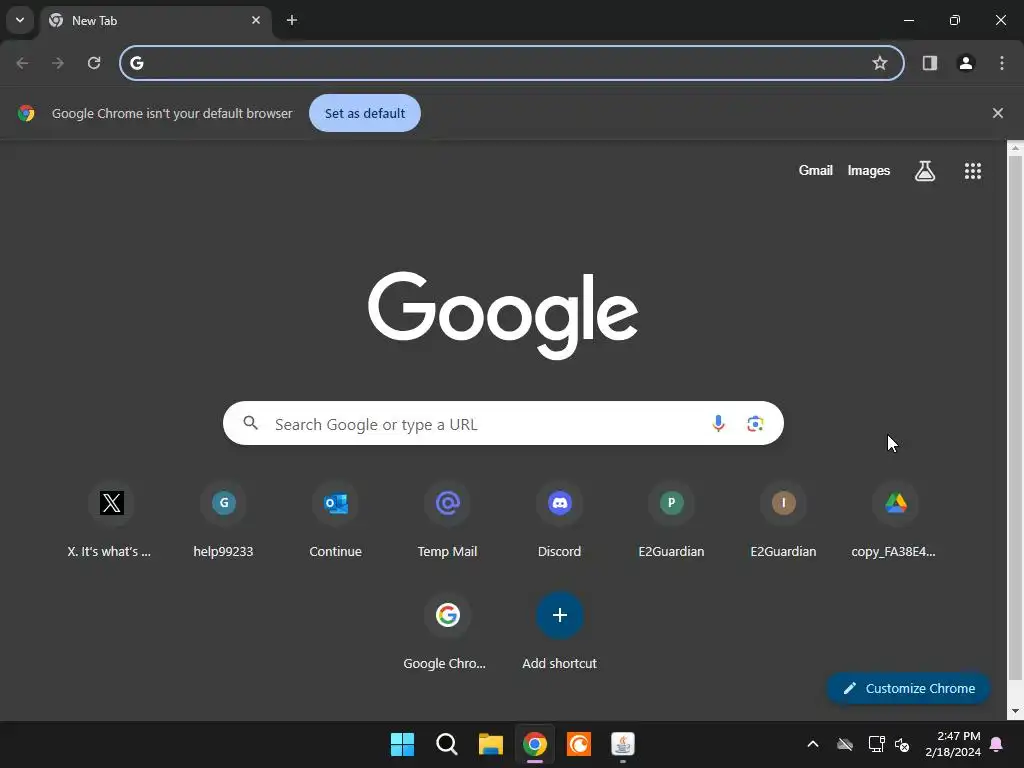Focus the Chrome address bar
1024x768 pixels.
pyautogui.click(x=512, y=63)
